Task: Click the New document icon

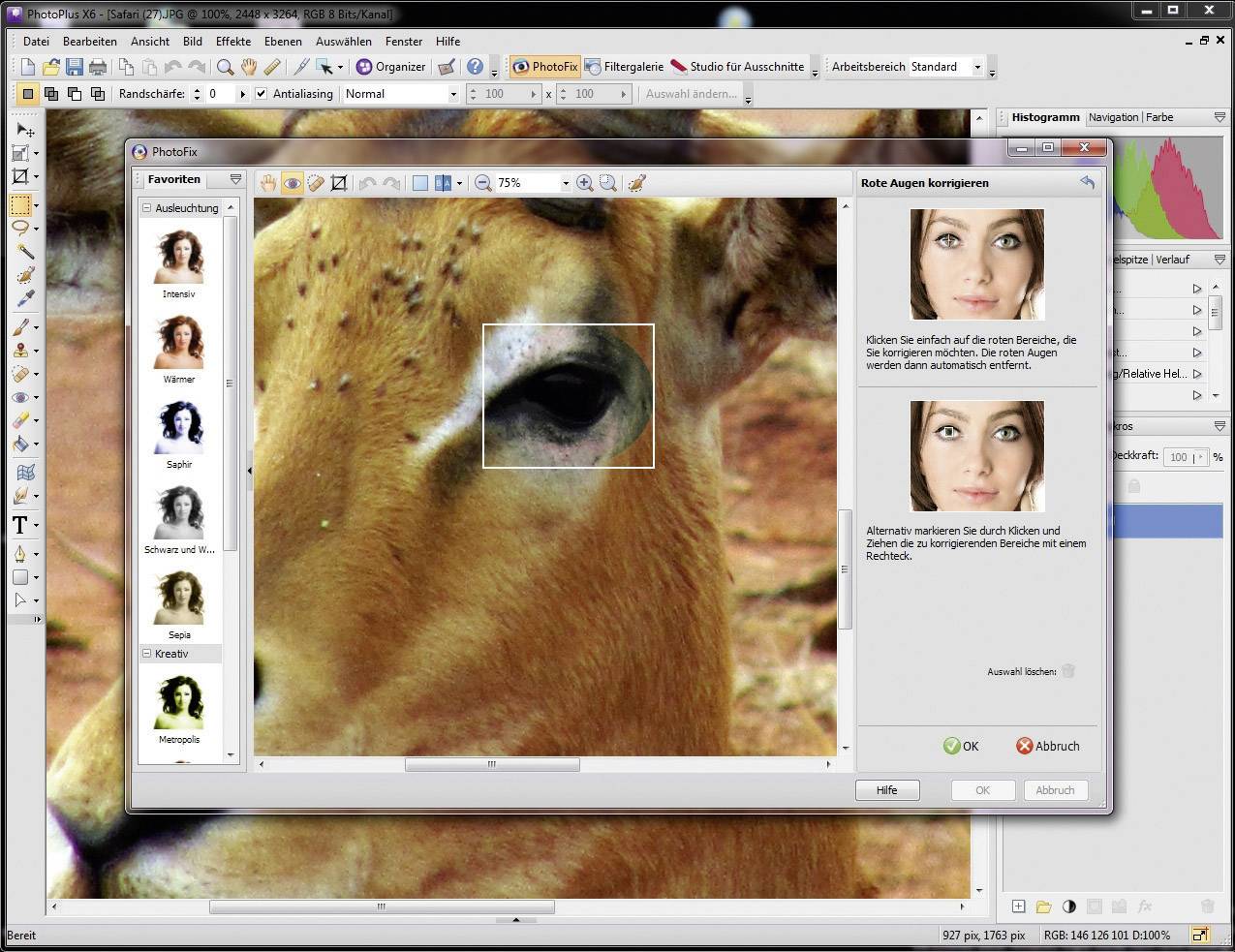Action: tap(28, 67)
